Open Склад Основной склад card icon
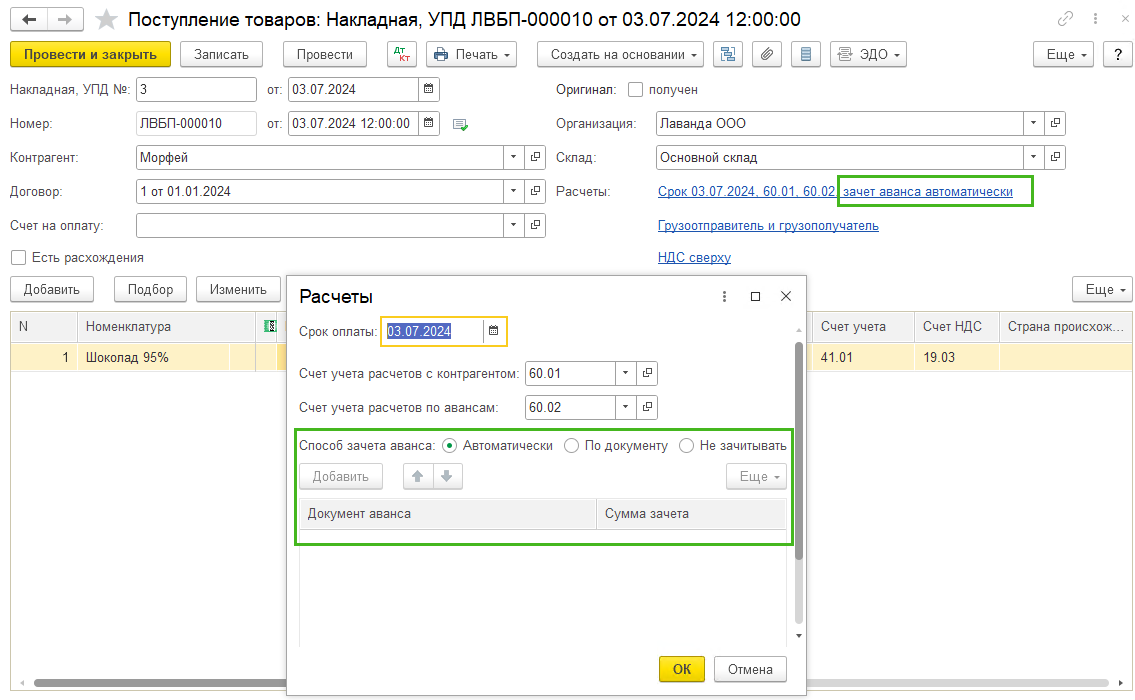 pyautogui.click(x=1055, y=157)
